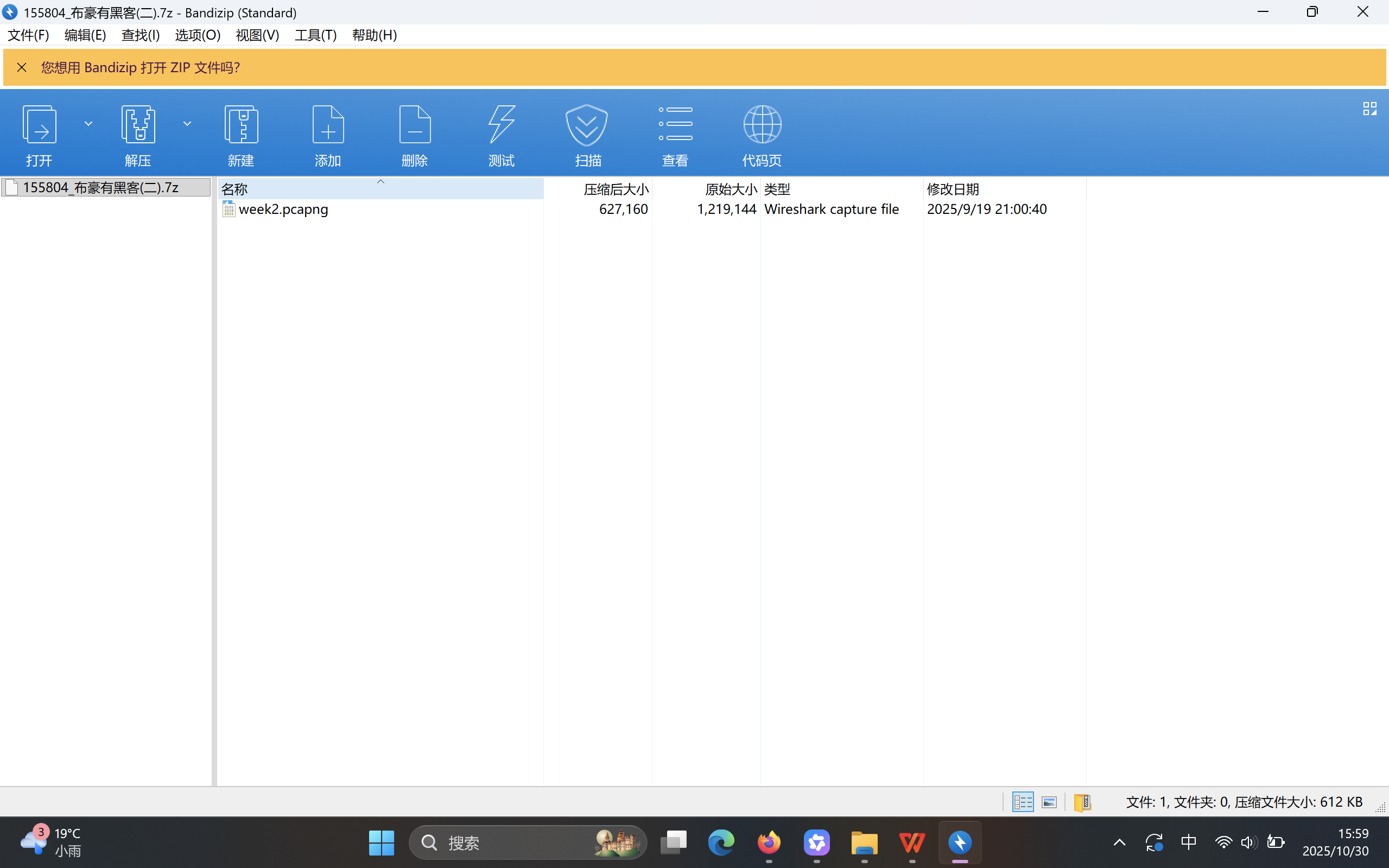Click the 添加 (Add) toolbar icon
The image size is (1389, 868).
[328, 124]
